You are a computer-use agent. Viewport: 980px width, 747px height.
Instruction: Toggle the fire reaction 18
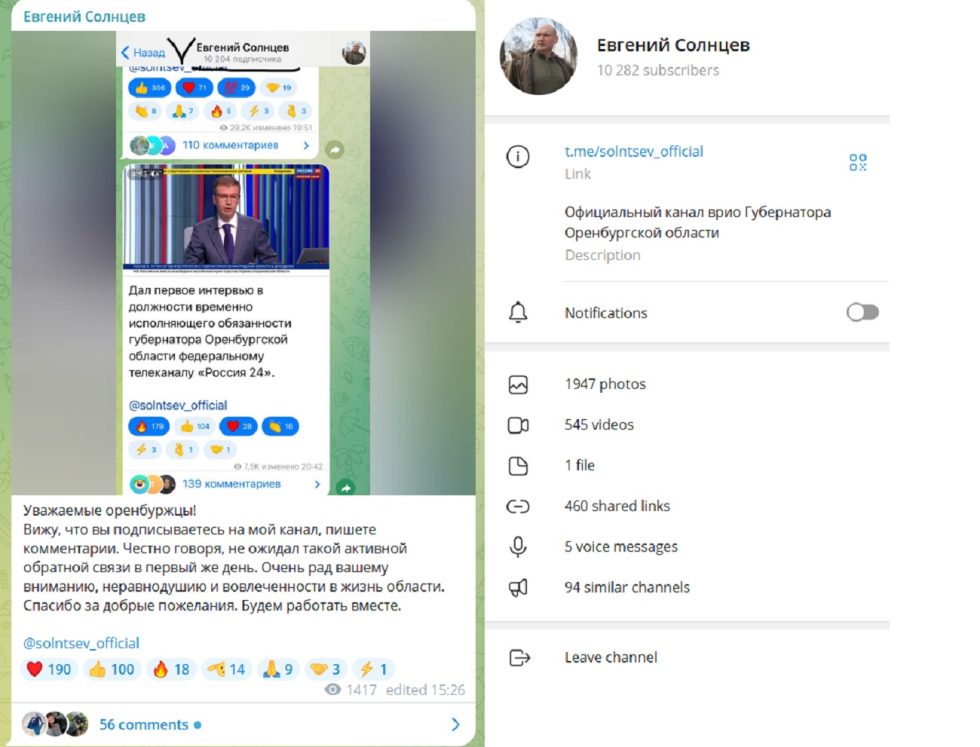click(171, 669)
